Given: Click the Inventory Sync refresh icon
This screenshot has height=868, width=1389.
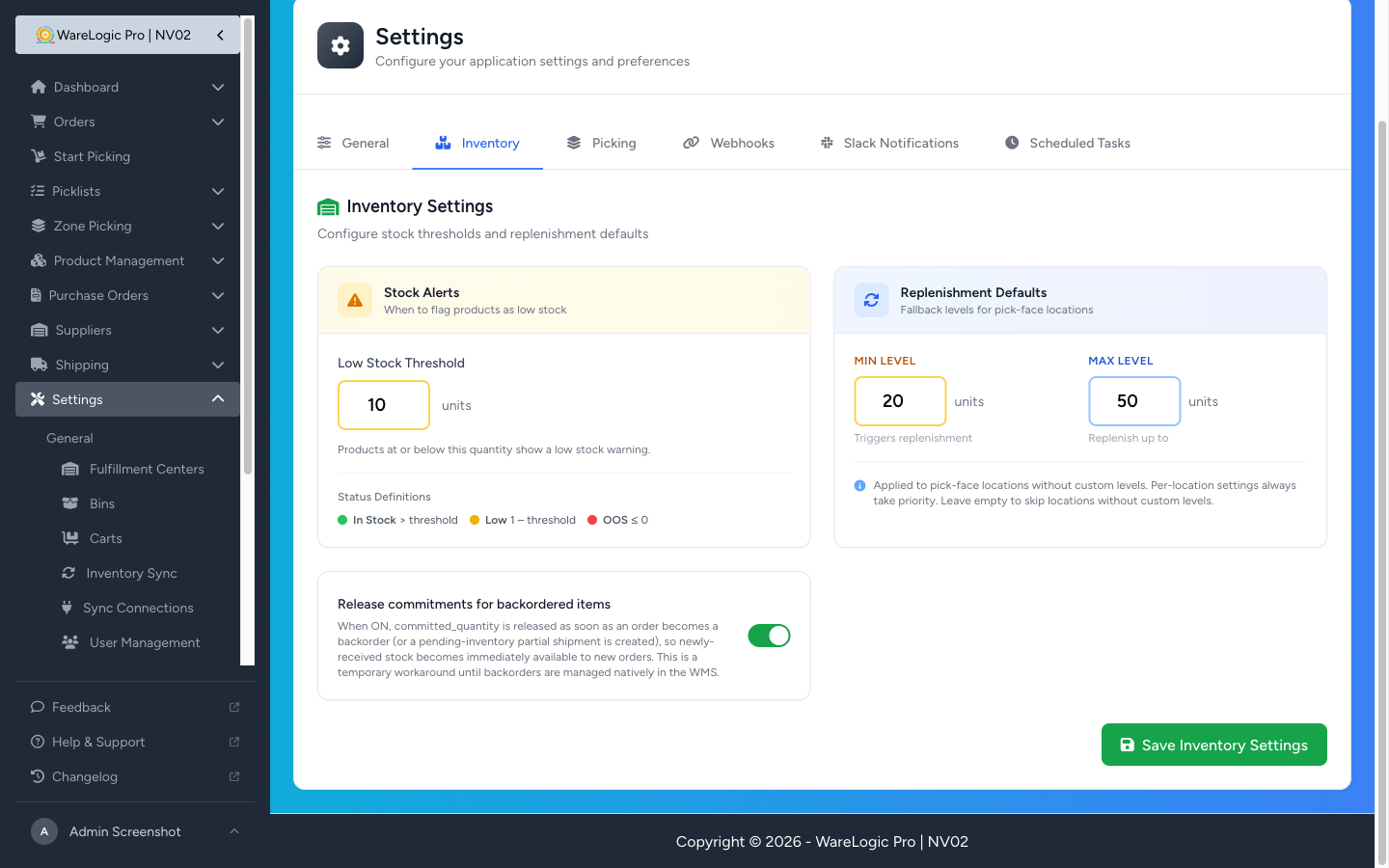Looking at the screenshot, I should pyautogui.click(x=68, y=573).
